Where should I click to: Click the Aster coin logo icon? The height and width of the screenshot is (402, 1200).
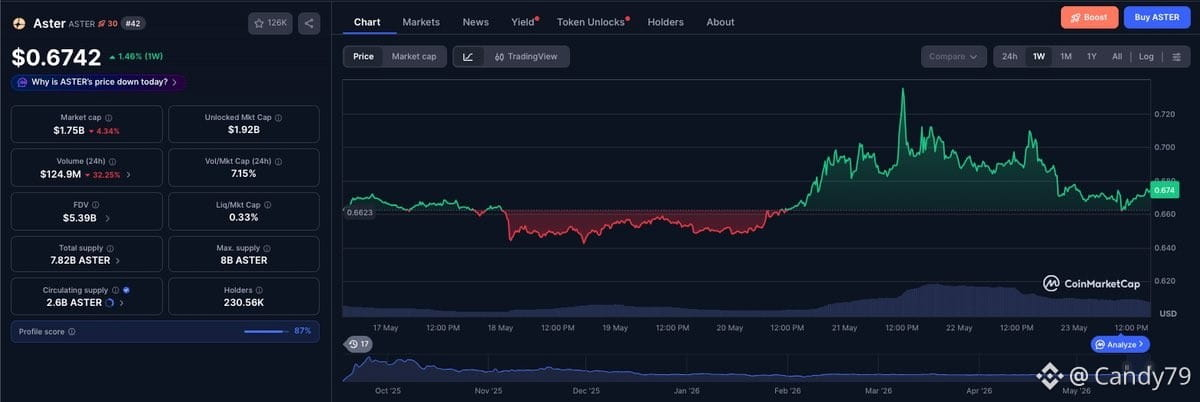point(18,22)
